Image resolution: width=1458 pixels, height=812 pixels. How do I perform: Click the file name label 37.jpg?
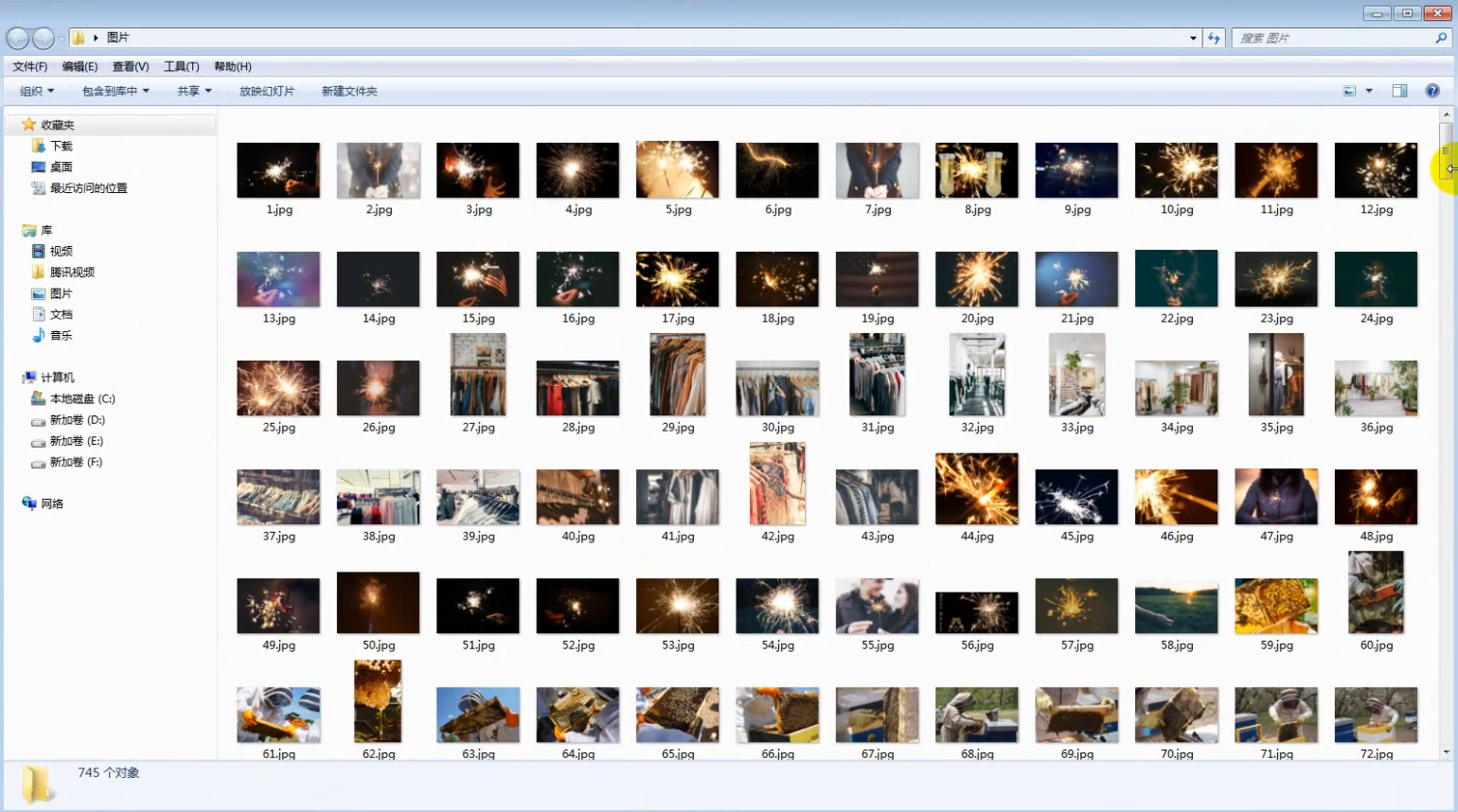click(x=279, y=537)
